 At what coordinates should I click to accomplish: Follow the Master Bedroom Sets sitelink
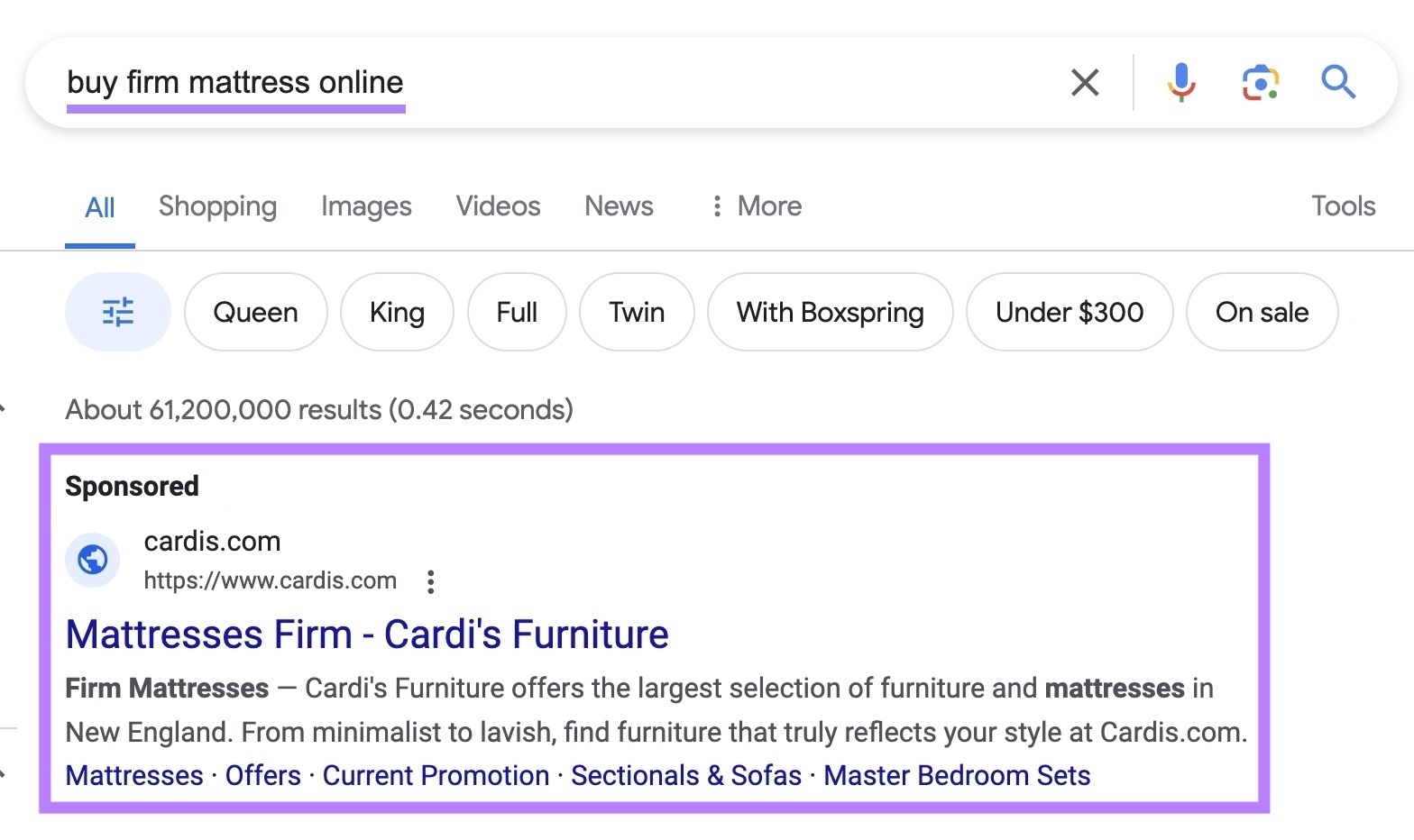[957, 775]
